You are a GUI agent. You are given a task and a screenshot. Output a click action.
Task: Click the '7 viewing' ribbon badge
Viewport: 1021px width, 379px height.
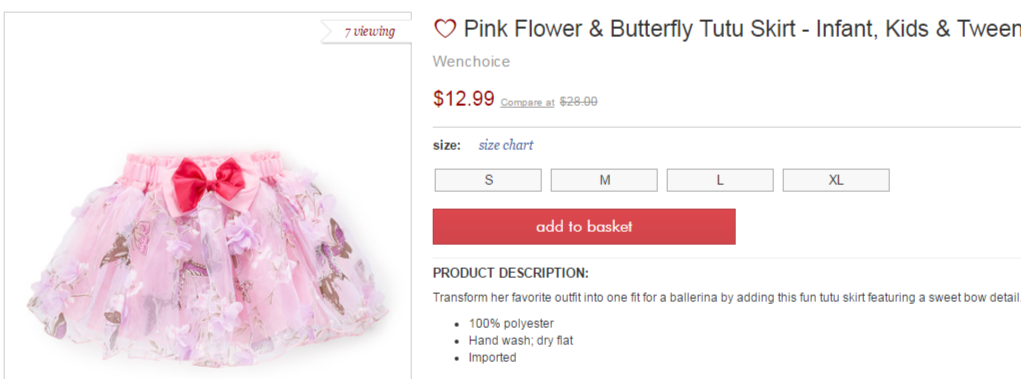367,31
